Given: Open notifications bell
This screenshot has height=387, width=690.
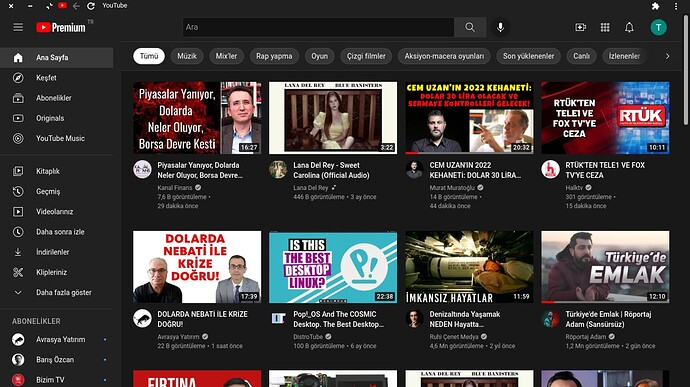Looking at the screenshot, I should pyautogui.click(x=629, y=27).
